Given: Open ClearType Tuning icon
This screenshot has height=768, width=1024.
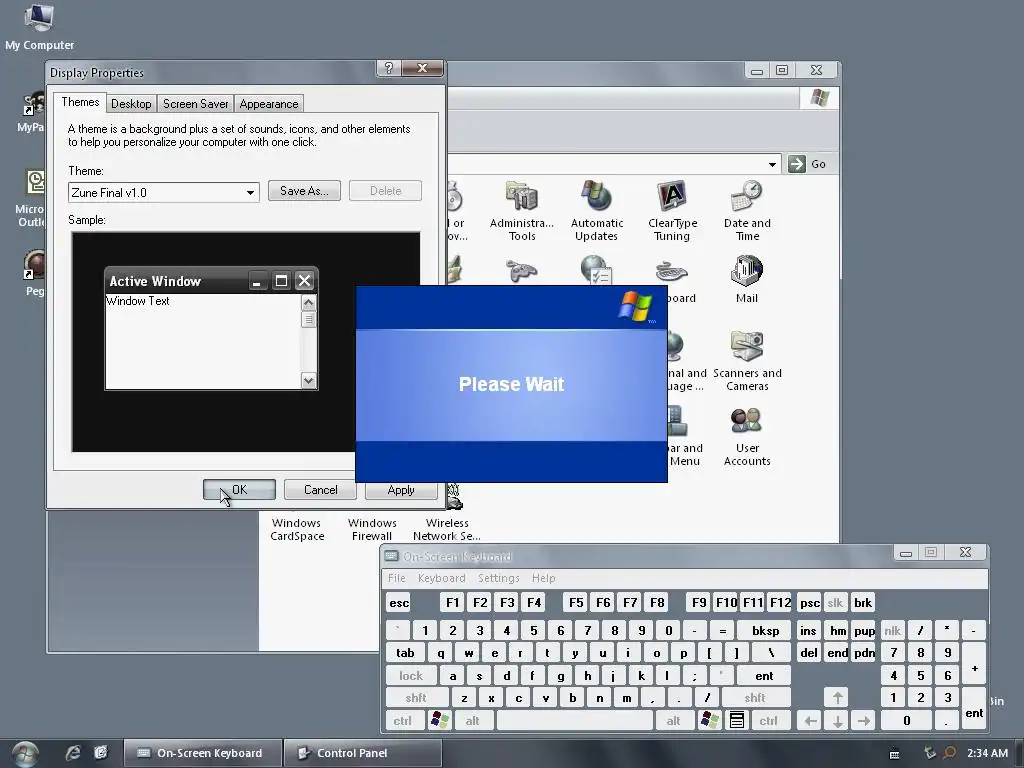Looking at the screenshot, I should click(x=672, y=210).
